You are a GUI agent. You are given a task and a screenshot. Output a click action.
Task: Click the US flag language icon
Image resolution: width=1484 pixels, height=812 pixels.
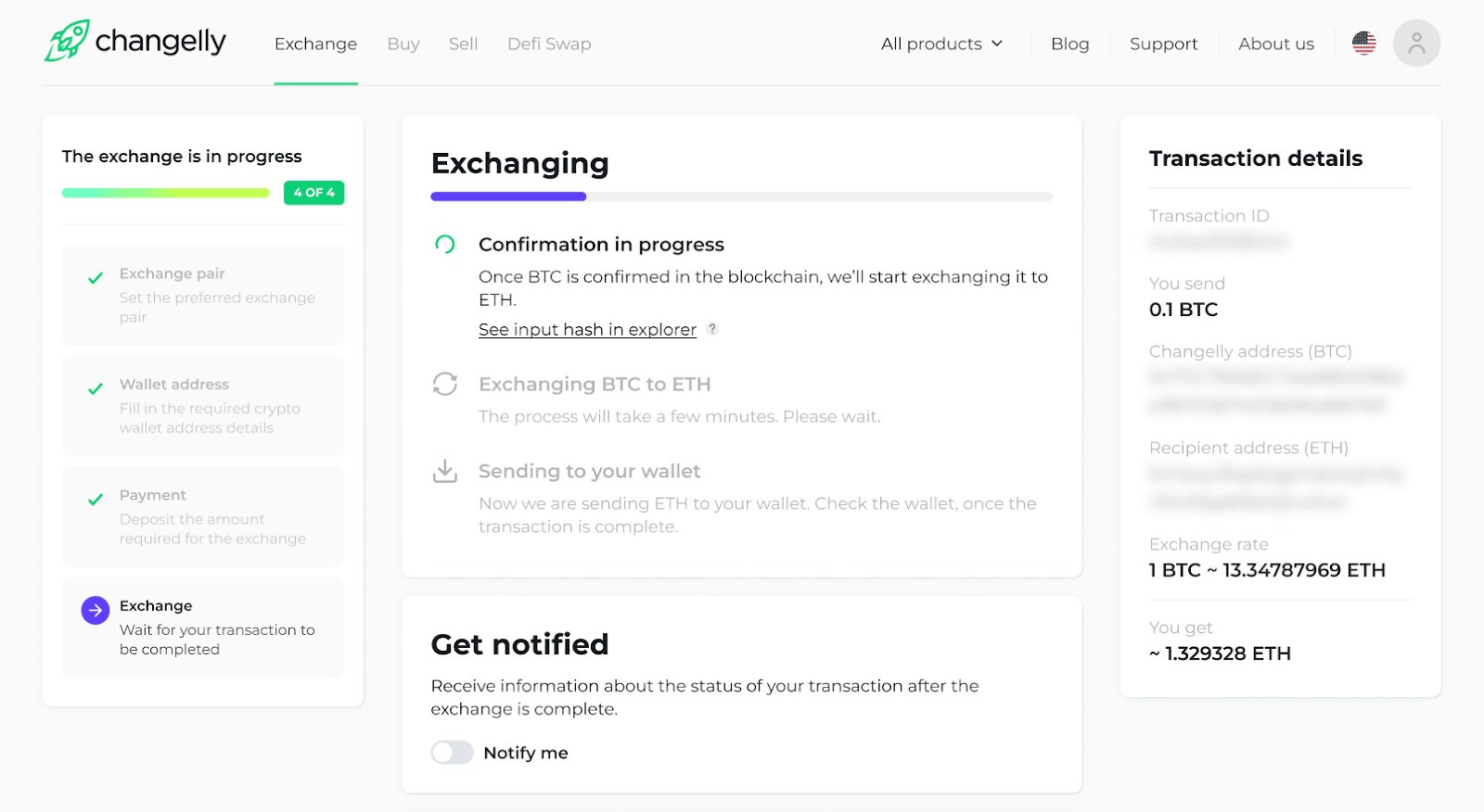click(1363, 44)
